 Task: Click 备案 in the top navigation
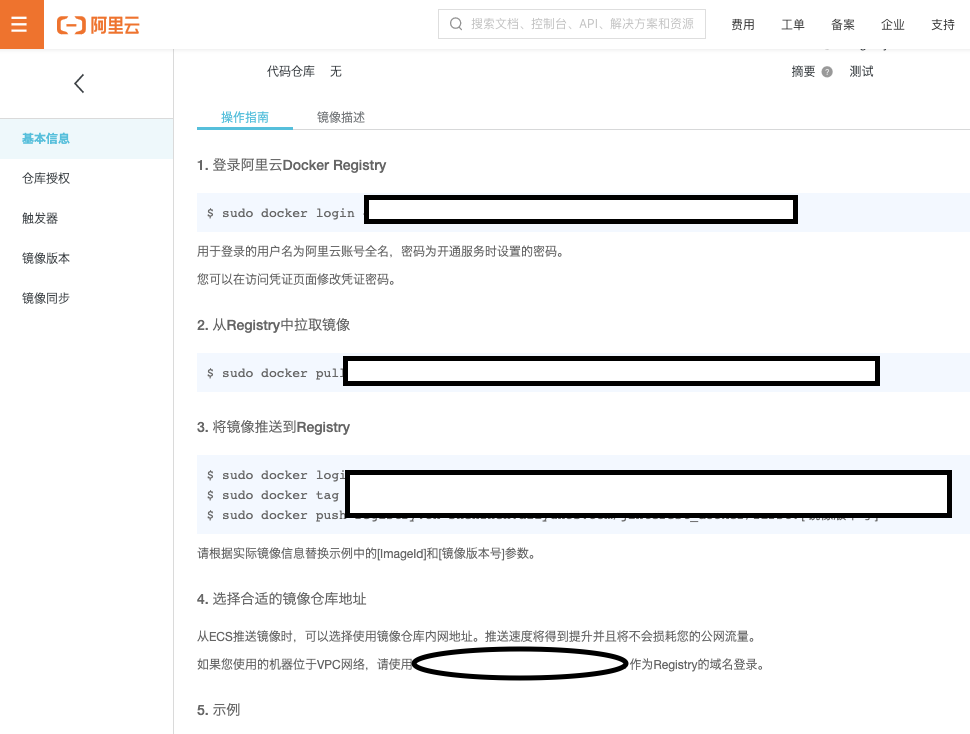coord(843,25)
